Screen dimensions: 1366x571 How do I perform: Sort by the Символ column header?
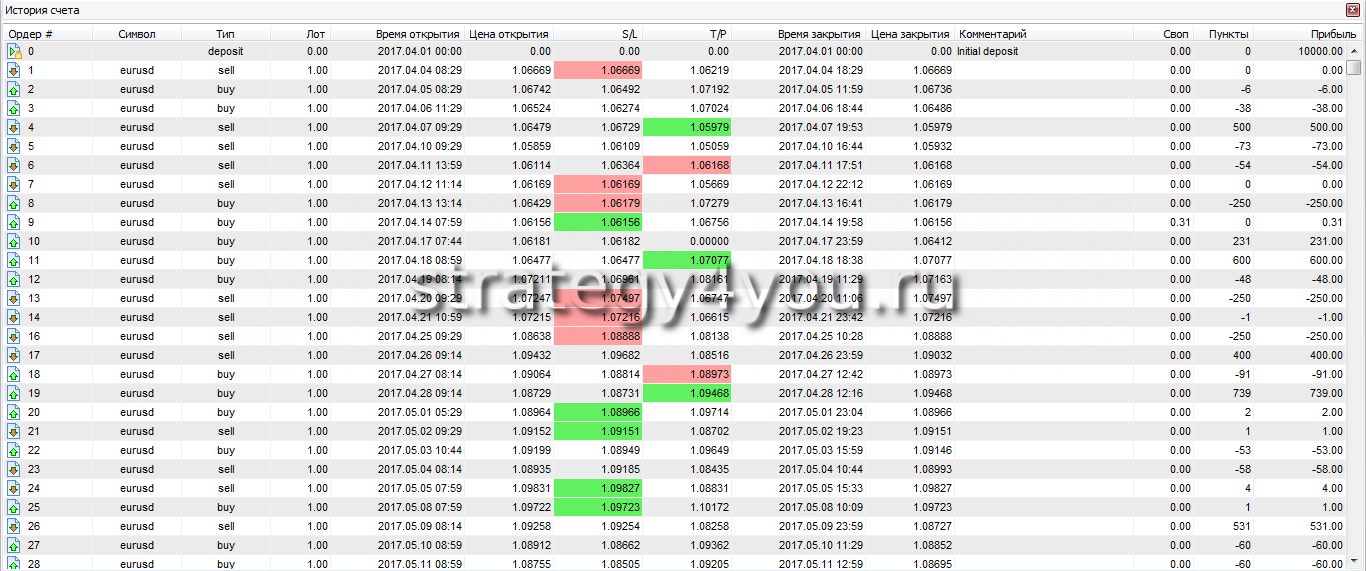[137, 34]
